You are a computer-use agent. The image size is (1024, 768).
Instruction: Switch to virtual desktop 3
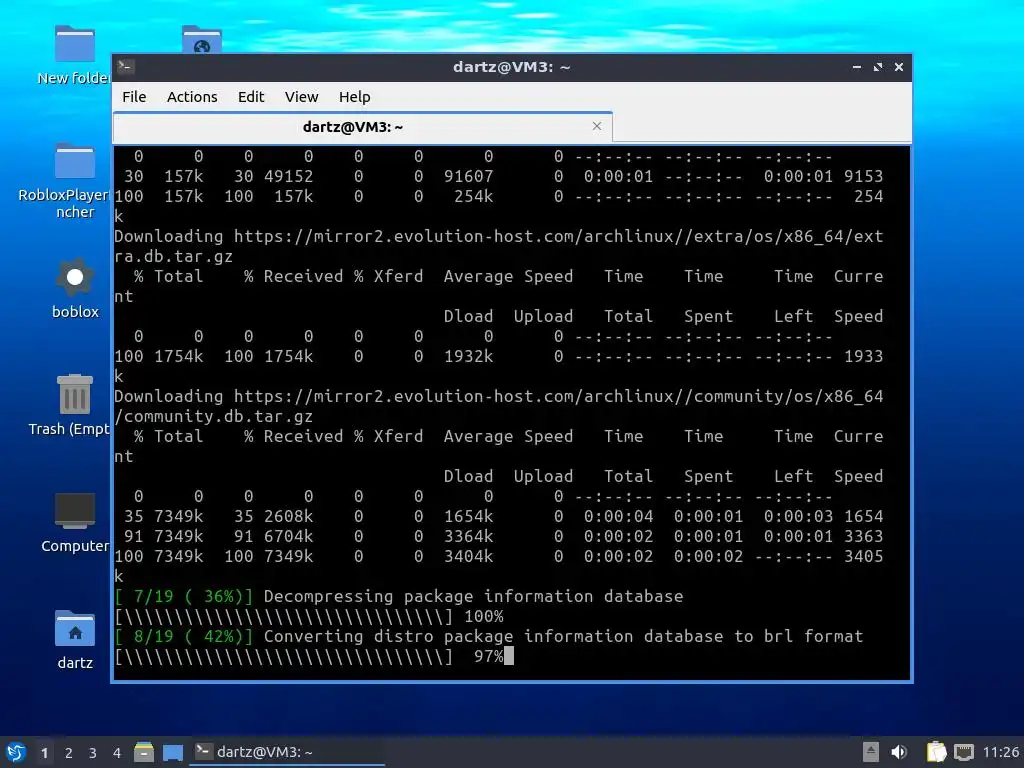coord(93,753)
